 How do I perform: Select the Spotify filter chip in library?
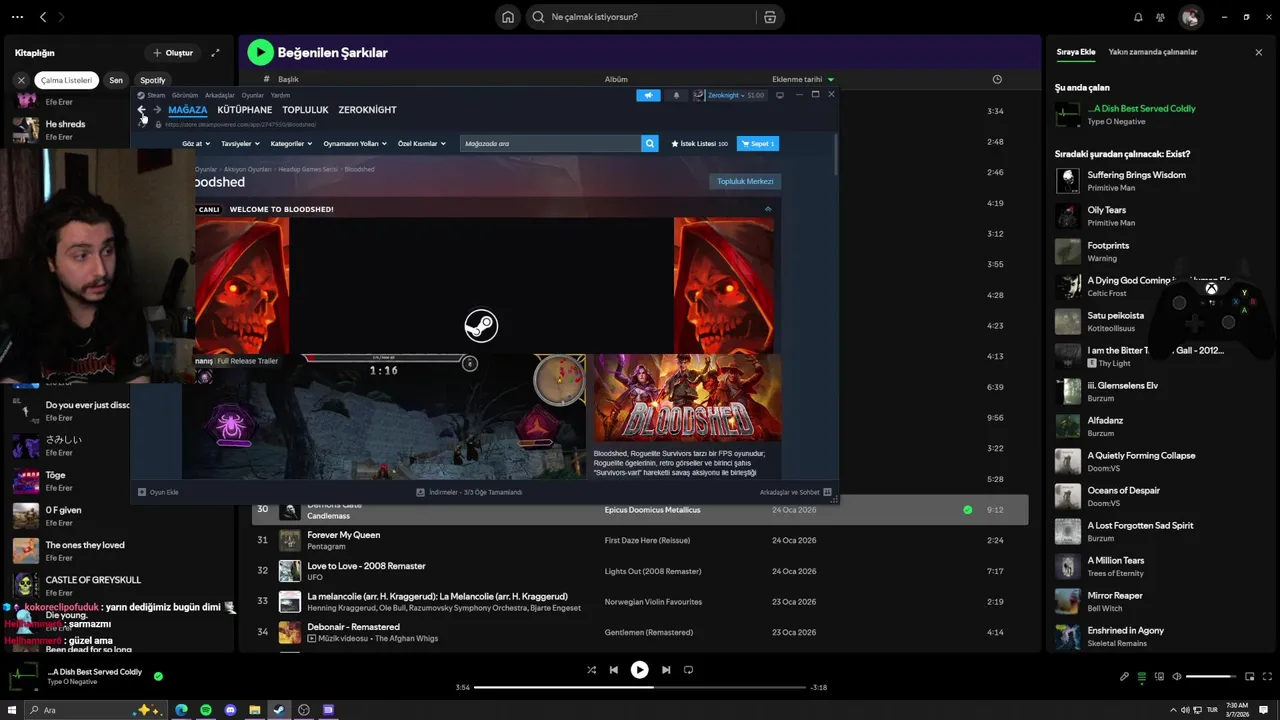pos(153,80)
